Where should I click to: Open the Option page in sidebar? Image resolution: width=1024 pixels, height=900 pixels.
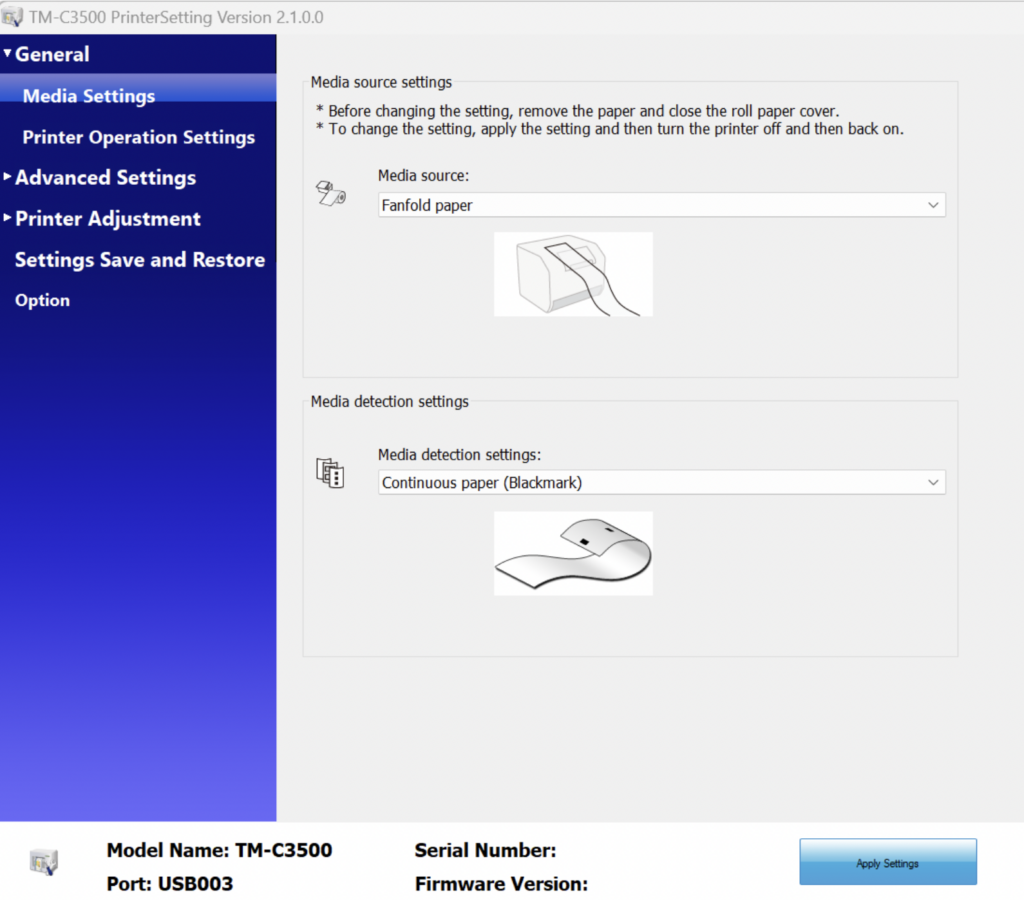pos(42,300)
